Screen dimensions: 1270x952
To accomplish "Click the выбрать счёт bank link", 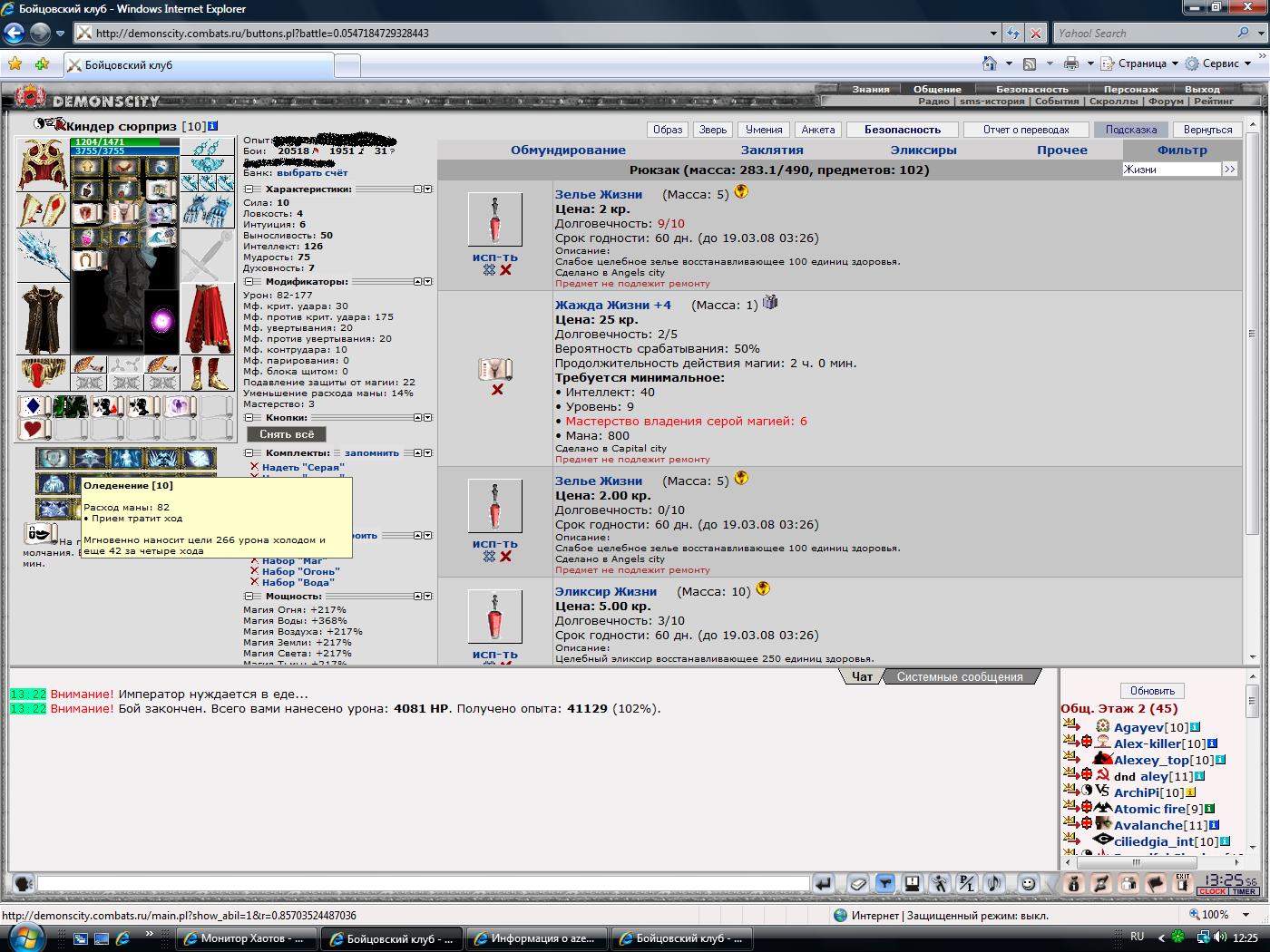I will coord(312,172).
